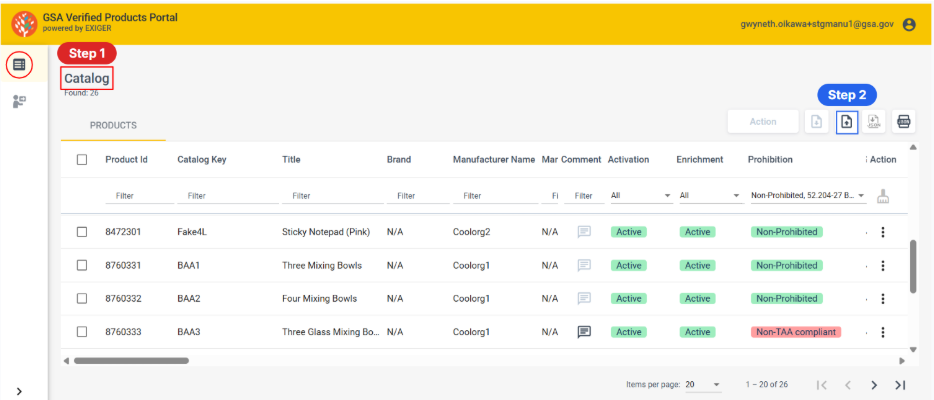Click the Prohibition column header

[770, 160]
